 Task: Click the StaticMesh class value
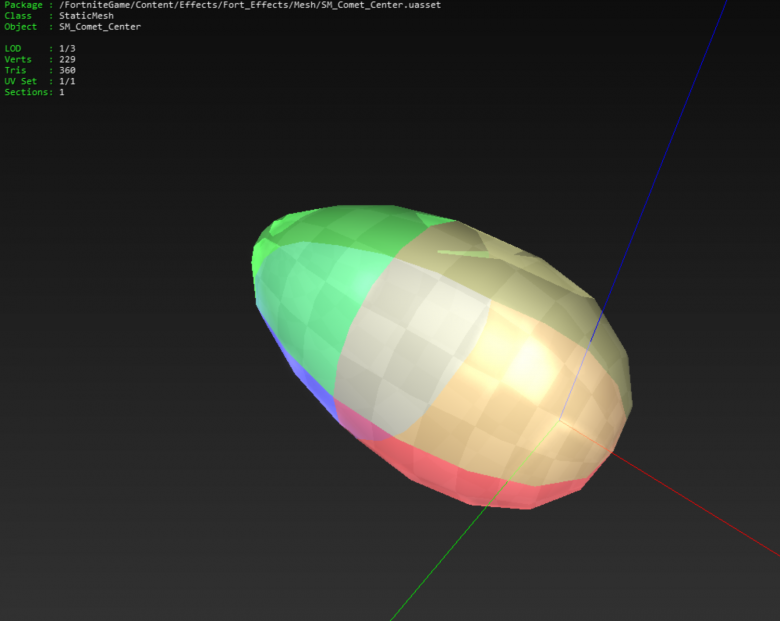point(86,16)
